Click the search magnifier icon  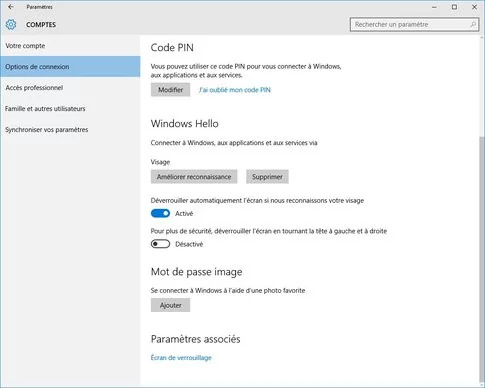pos(473,24)
